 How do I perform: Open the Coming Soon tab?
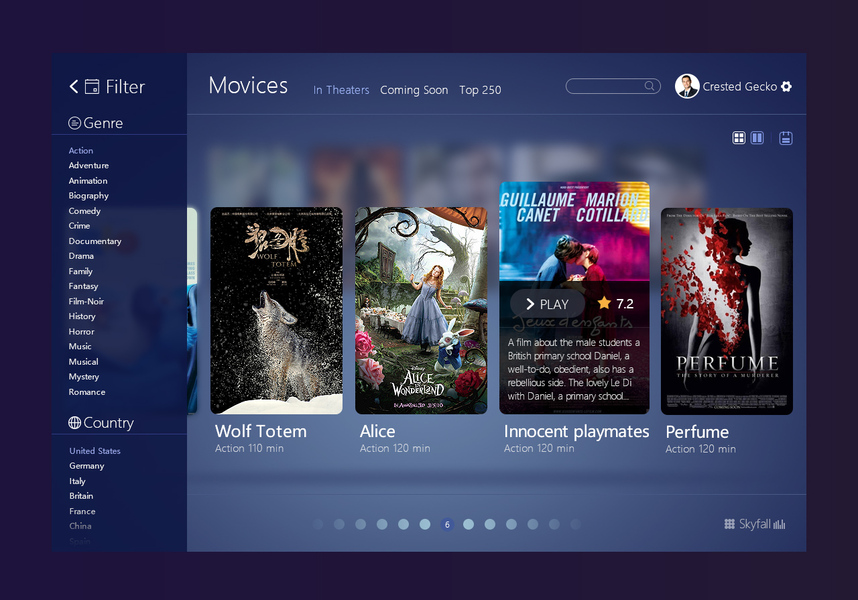pyautogui.click(x=414, y=90)
